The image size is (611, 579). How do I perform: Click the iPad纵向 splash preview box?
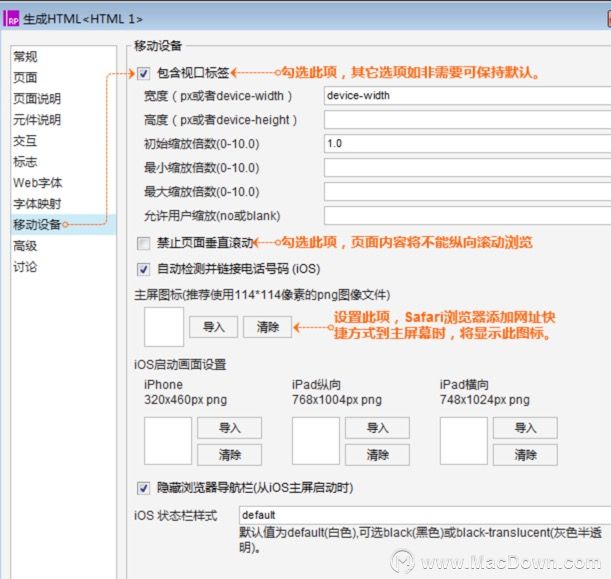(316, 441)
